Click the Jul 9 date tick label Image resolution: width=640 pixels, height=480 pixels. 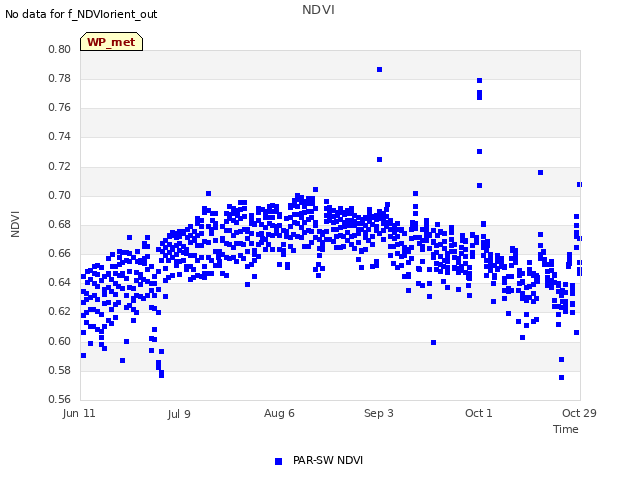click(179, 414)
